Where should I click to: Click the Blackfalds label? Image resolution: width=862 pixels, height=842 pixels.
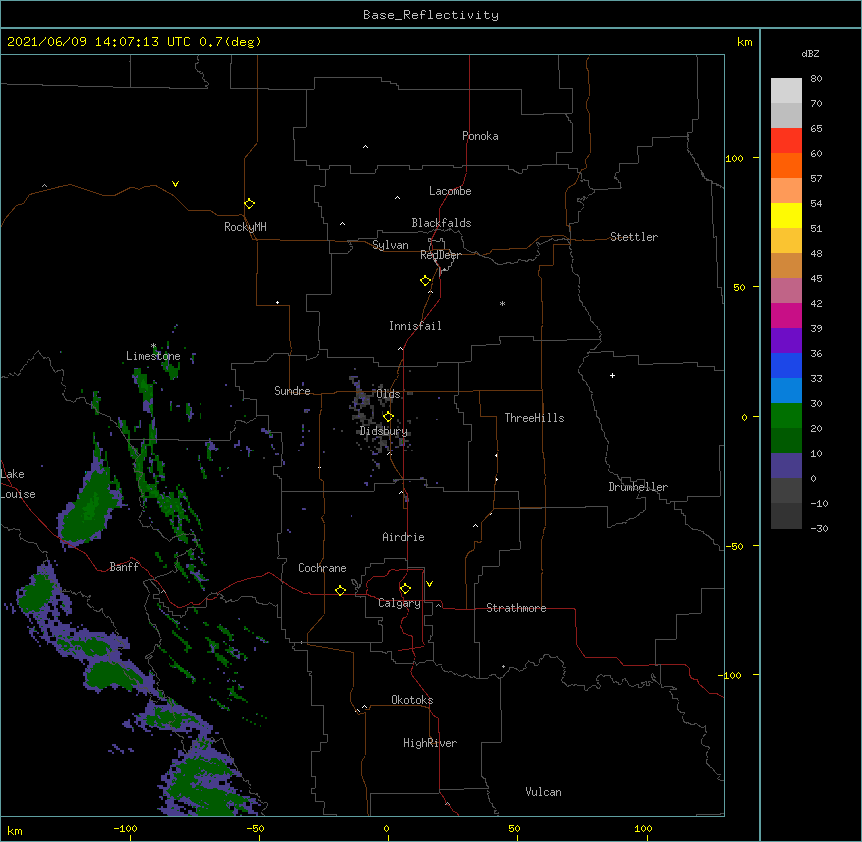pyautogui.click(x=441, y=223)
